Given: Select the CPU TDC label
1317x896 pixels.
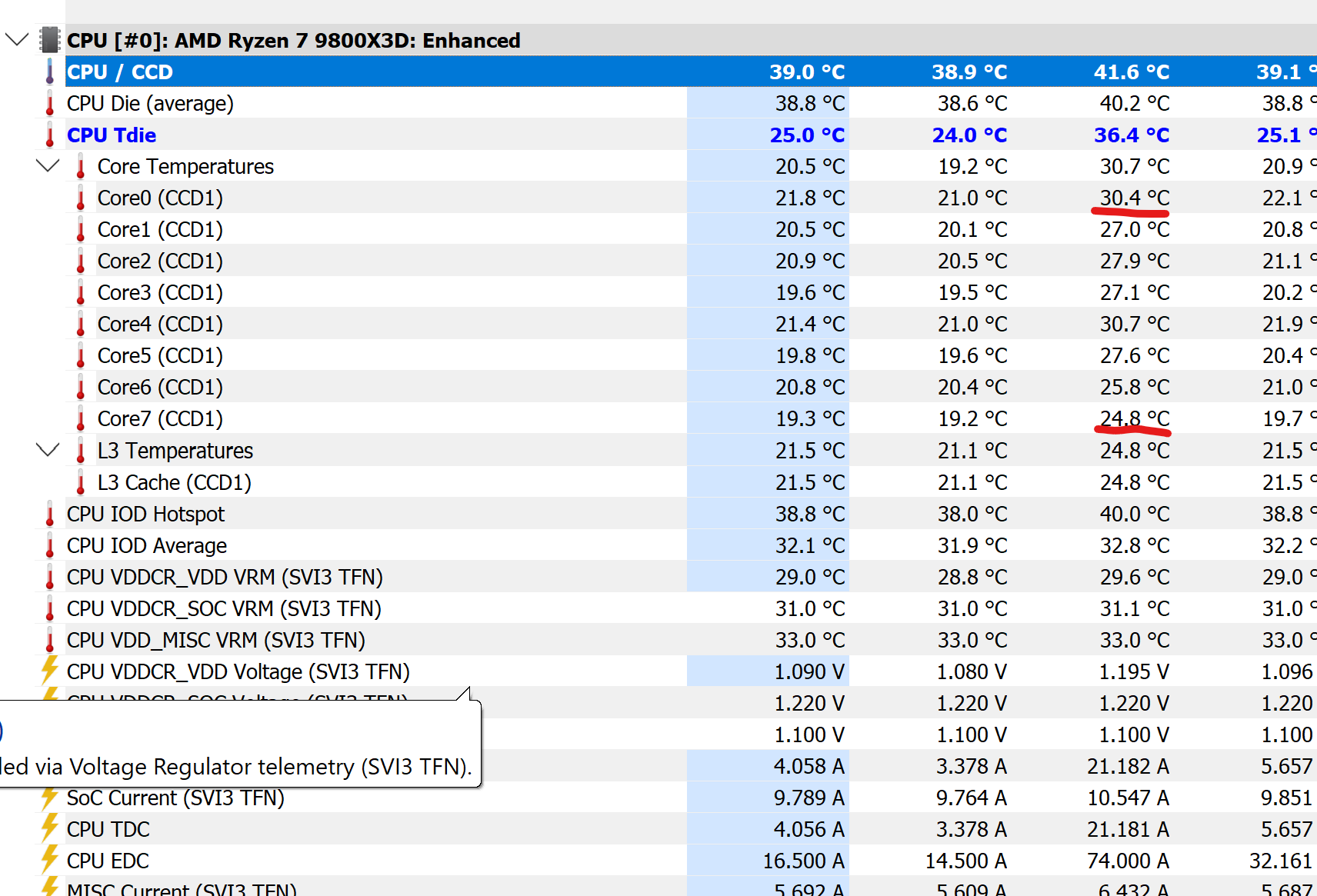Looking at the screenshot, I should [x=108, y=829].
